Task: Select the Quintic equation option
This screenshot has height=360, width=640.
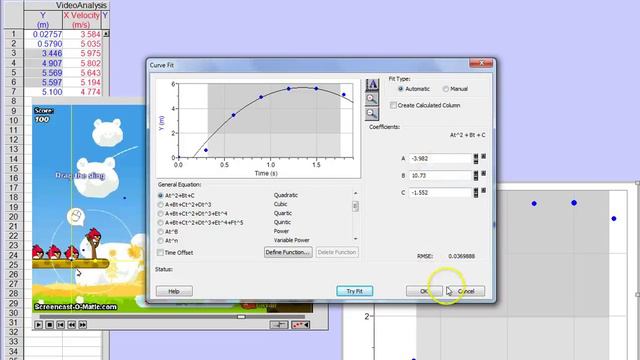Action: 160,222
